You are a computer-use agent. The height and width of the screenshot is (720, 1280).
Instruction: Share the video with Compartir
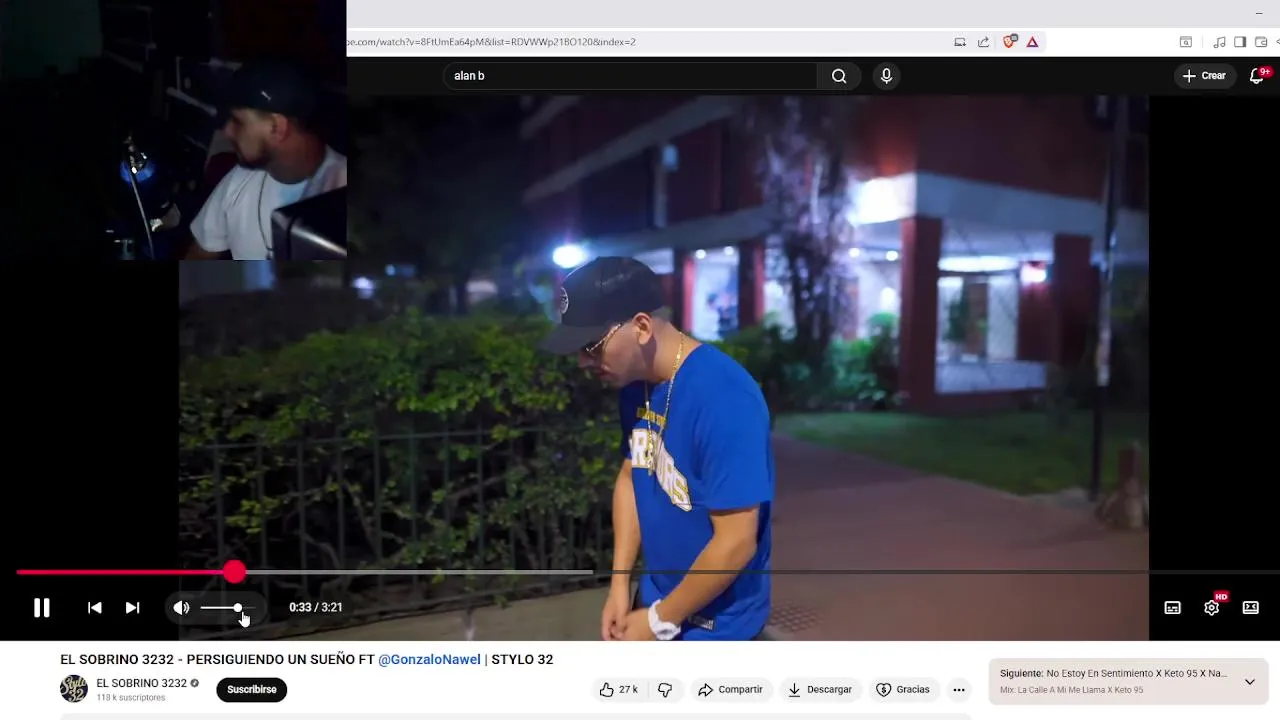pos(730,689)
